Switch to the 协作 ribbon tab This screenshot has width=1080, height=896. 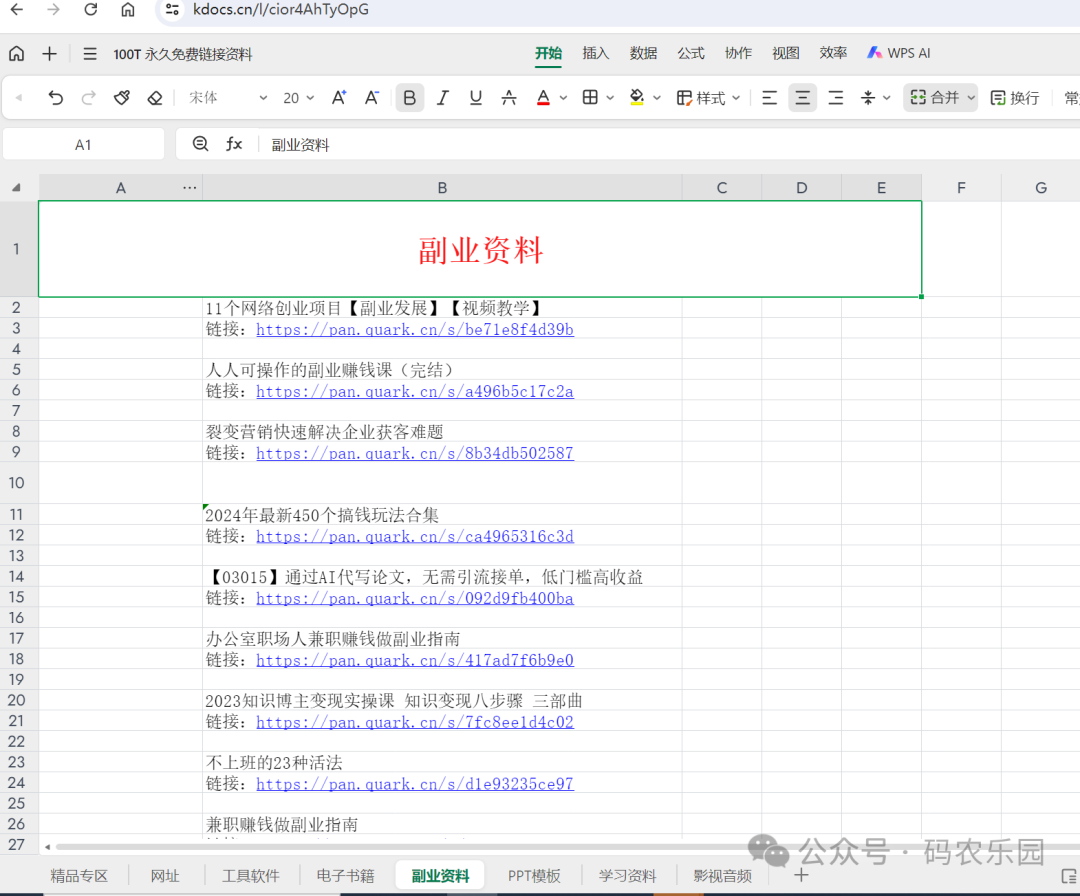(x=738, y=54)
